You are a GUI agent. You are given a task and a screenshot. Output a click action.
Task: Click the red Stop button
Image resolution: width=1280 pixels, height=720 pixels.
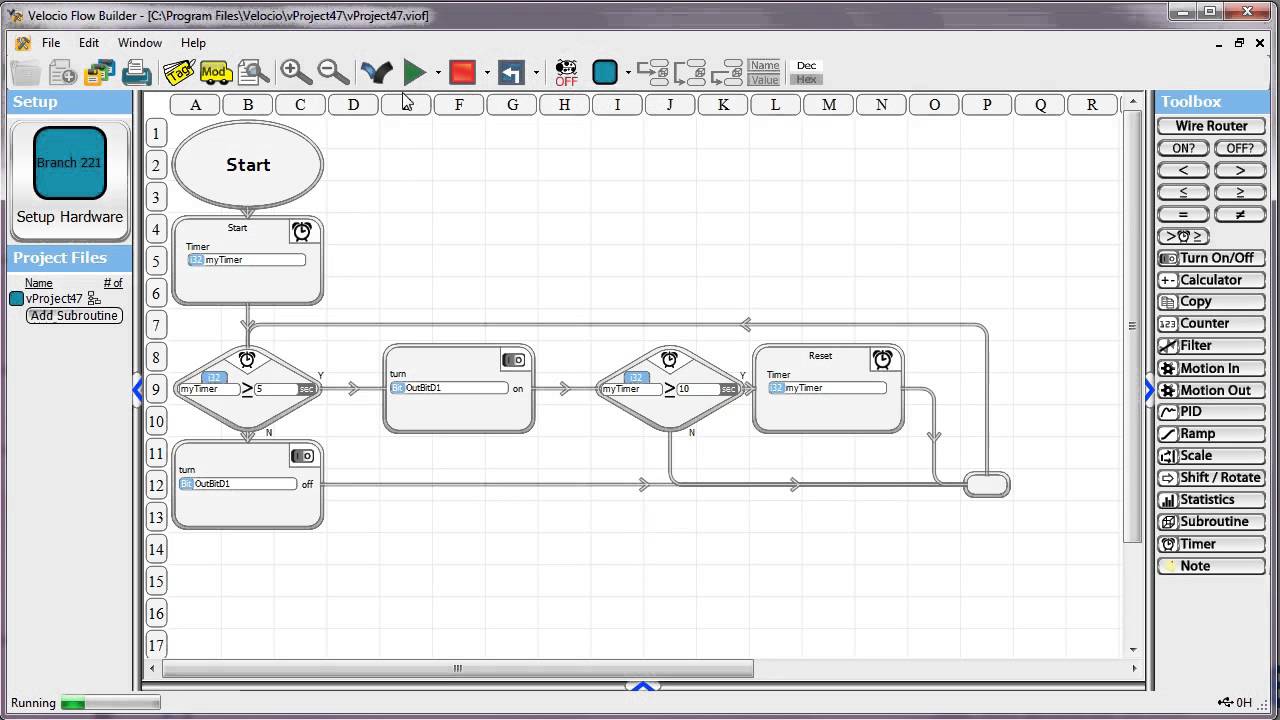click(x=462, y=72)
